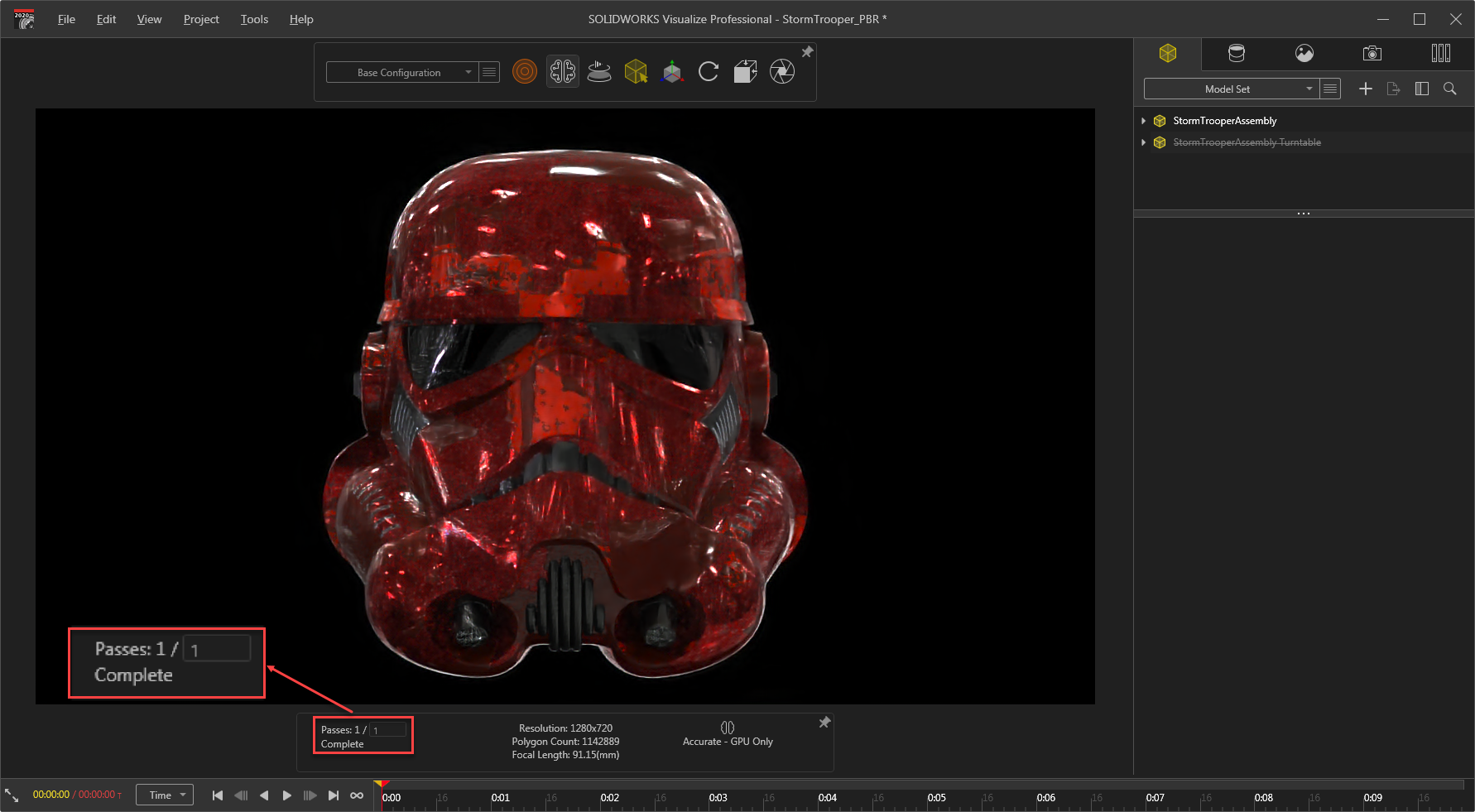Switch to the Appearances paint-can tab
This screenshot has height=812, width=1475.
[x=1237, y=53]
